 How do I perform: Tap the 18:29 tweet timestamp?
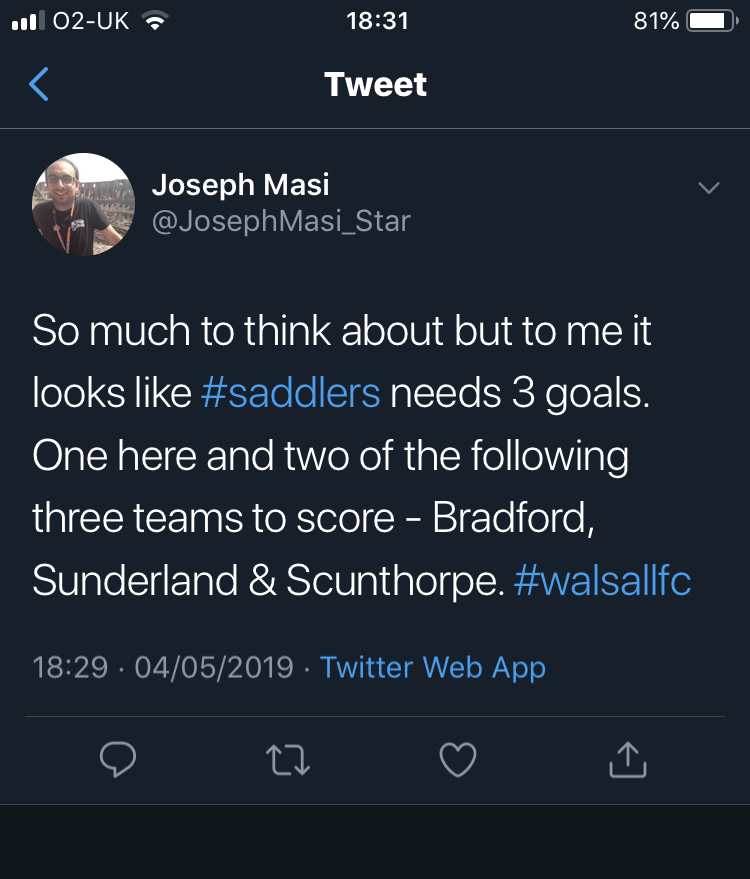(70, 667)
